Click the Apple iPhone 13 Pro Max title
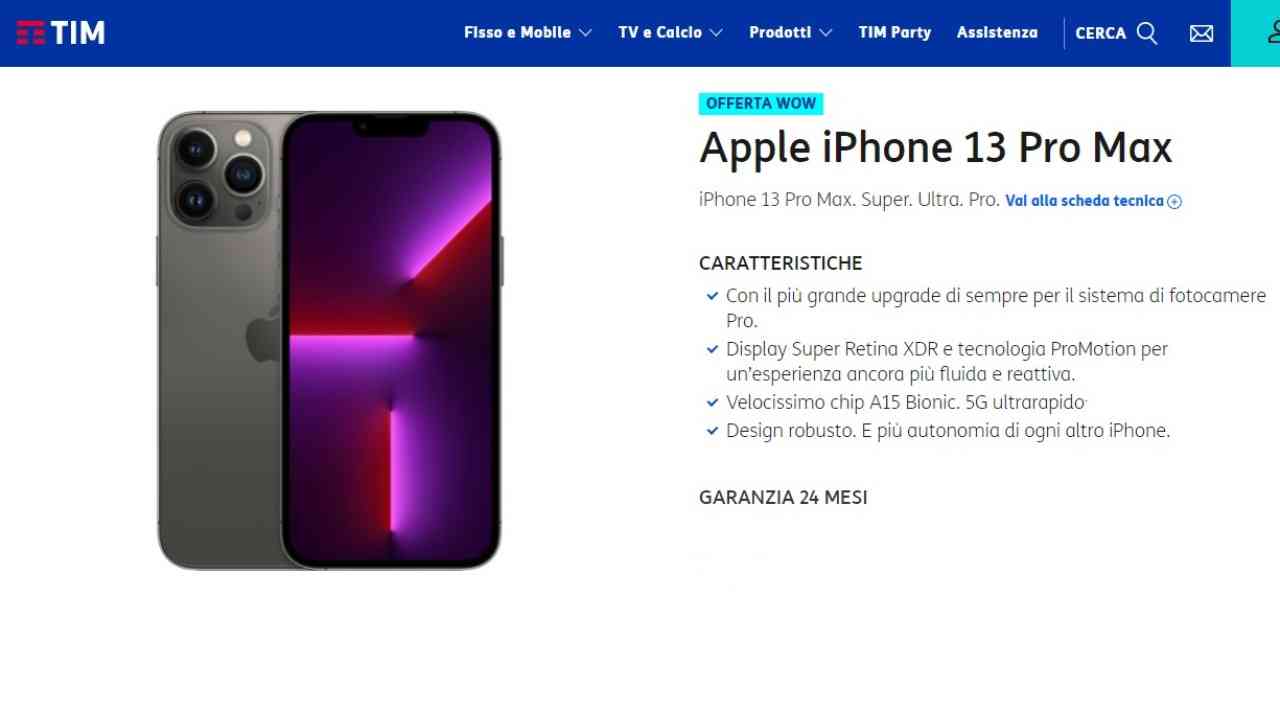 coord(935,148)
